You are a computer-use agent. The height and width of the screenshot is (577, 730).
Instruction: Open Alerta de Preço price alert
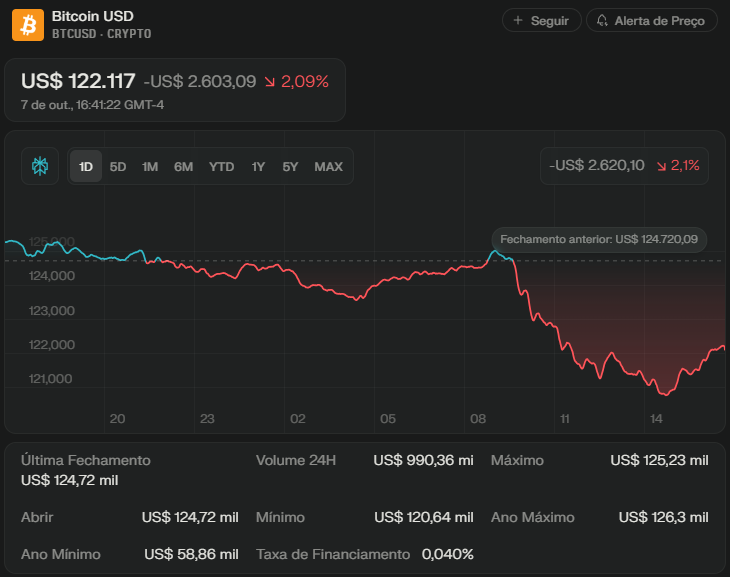(x=651, y=20)
